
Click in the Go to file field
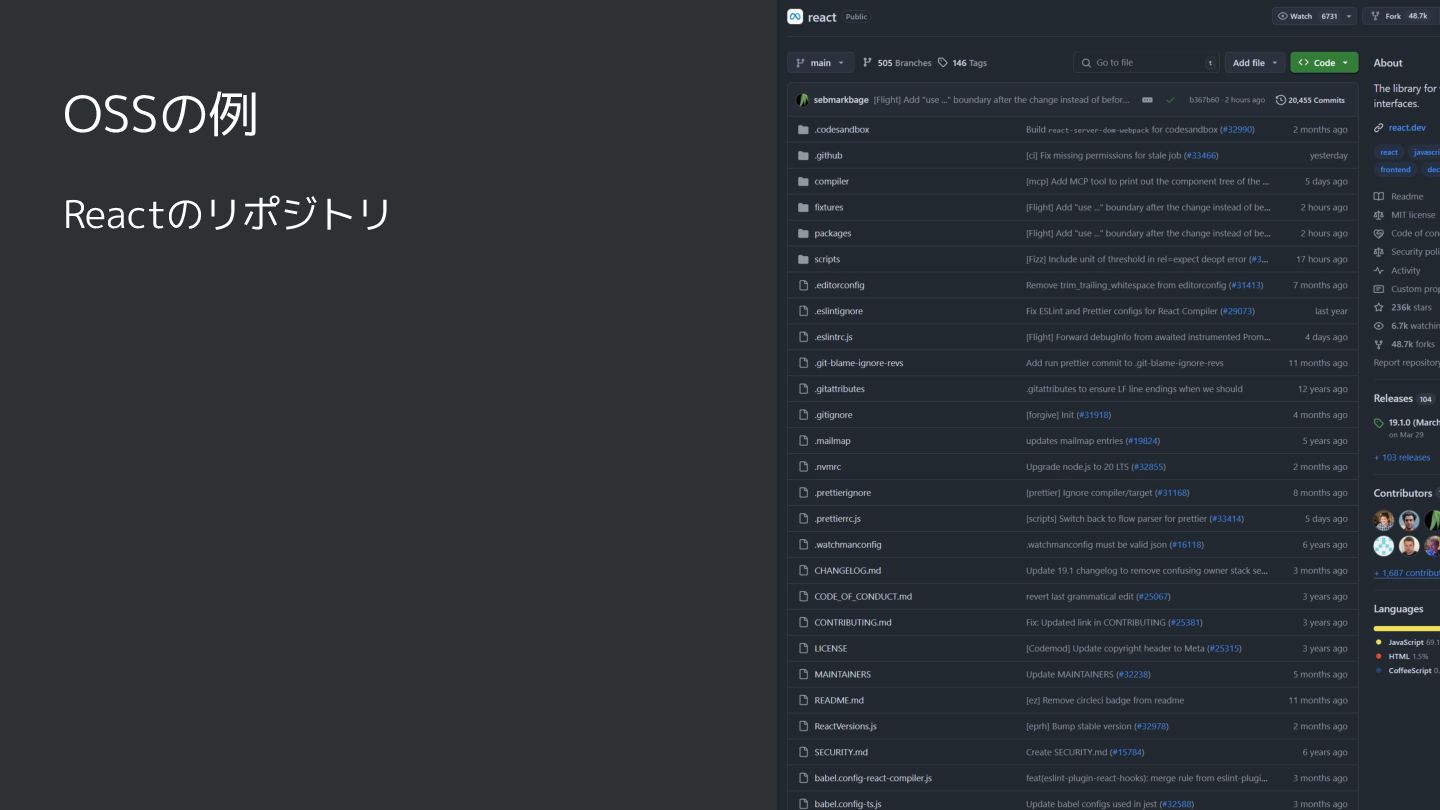1147,63
